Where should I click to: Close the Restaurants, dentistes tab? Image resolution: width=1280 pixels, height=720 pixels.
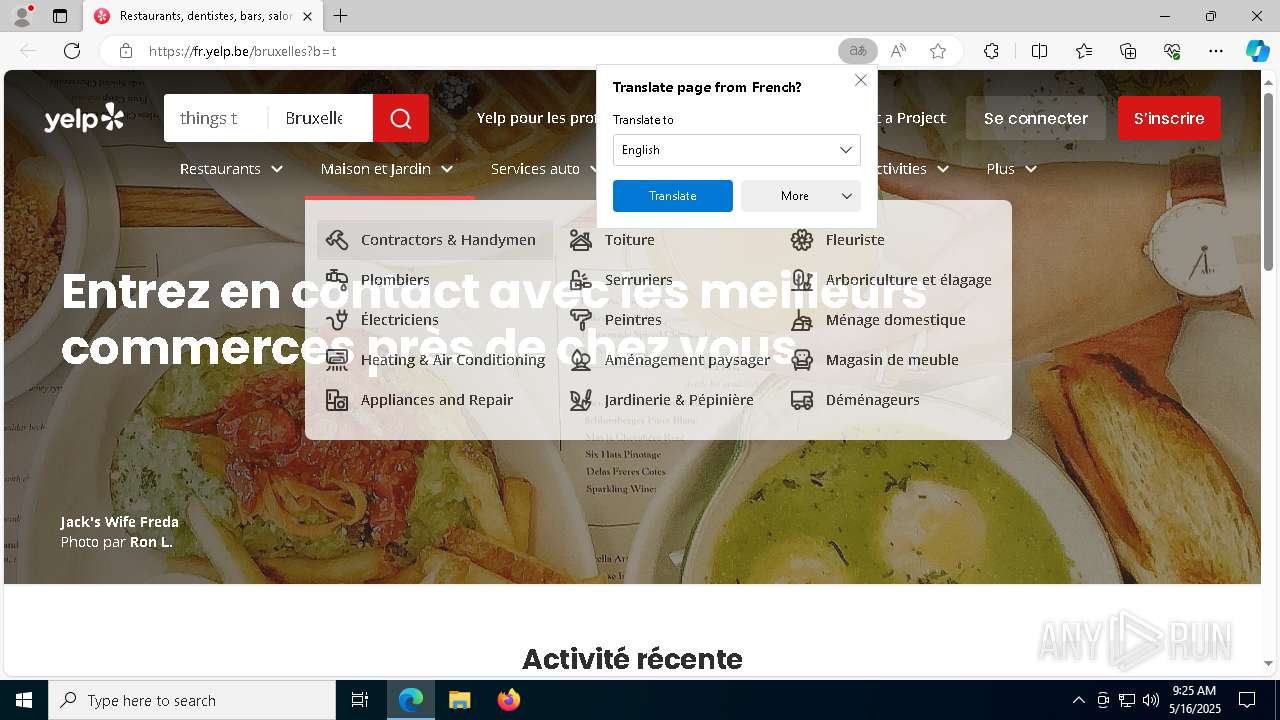[307, 16]
